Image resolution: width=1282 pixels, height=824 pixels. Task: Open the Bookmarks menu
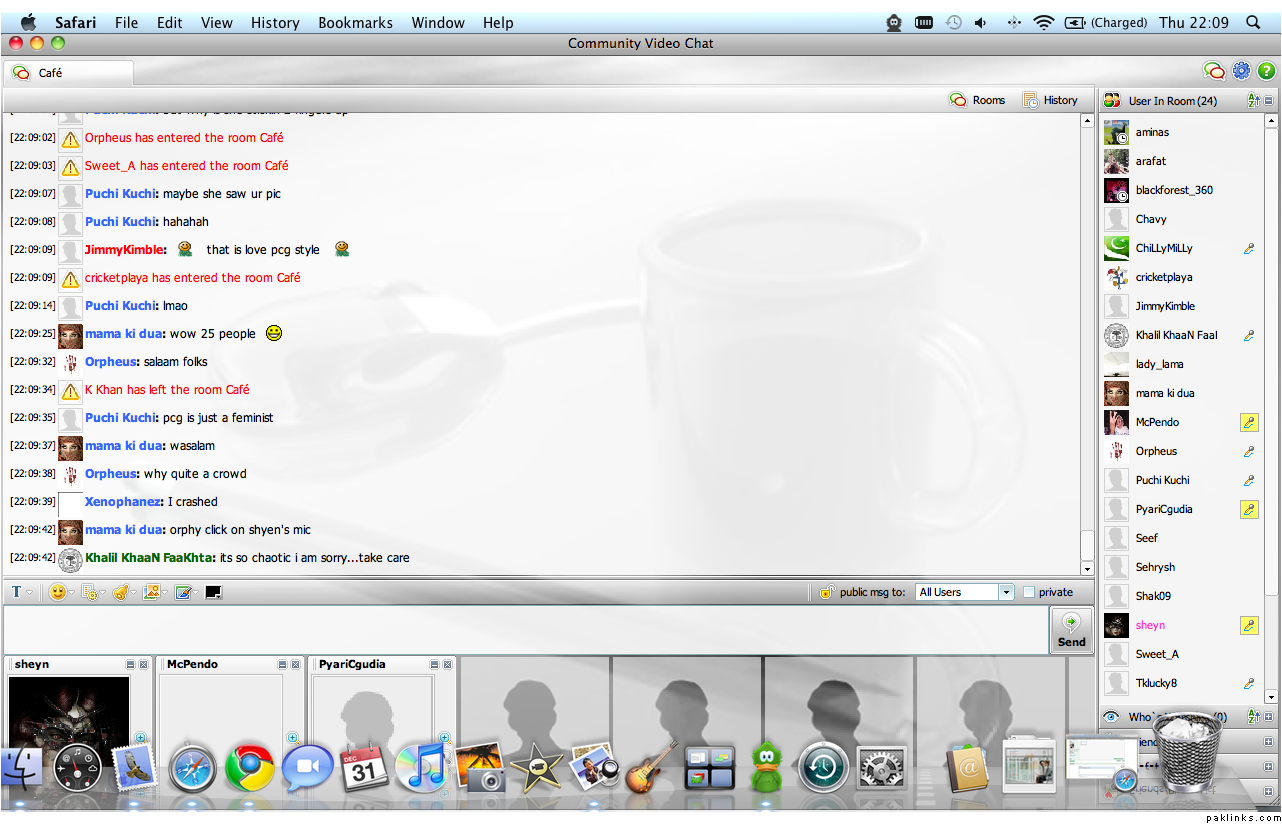click(x=355, y=22)
